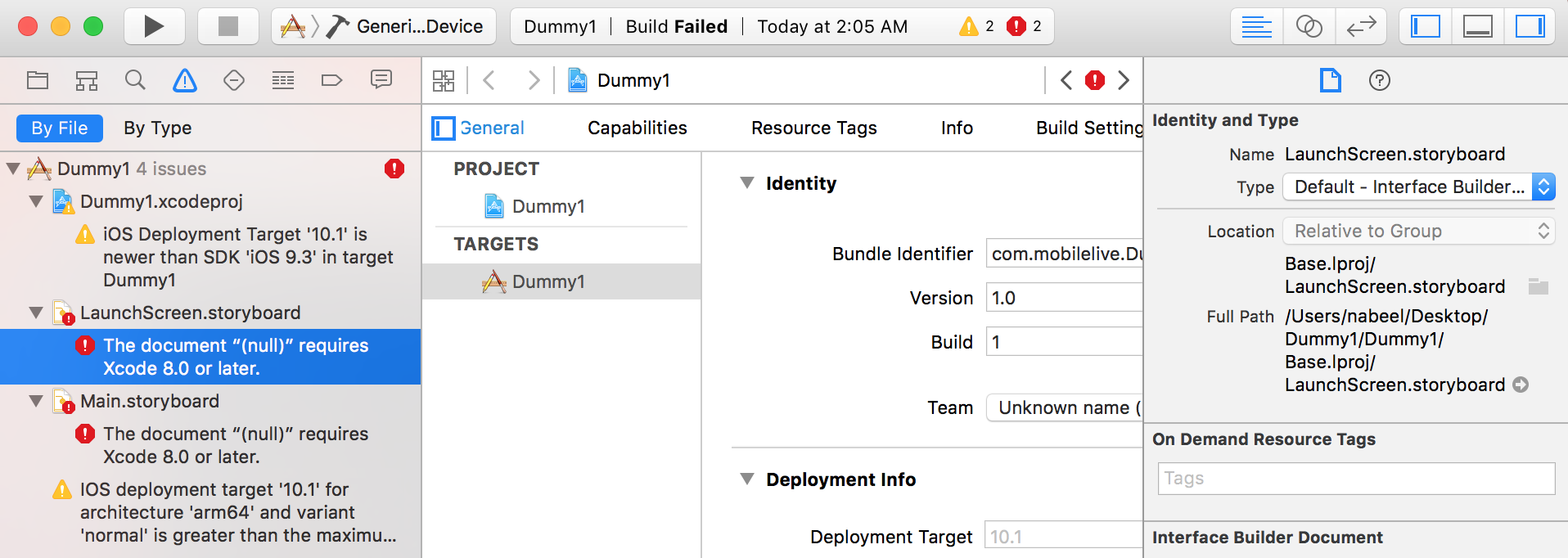
Task: Open the scheme selector Generic Device
Action: pos(384,26)
